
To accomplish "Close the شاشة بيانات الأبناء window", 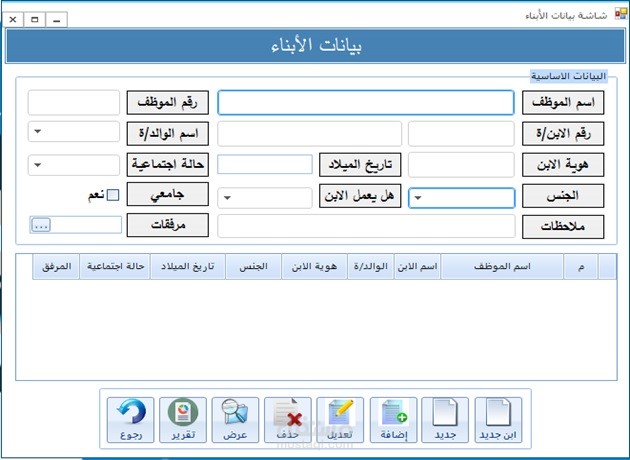I will coord(13,19).
